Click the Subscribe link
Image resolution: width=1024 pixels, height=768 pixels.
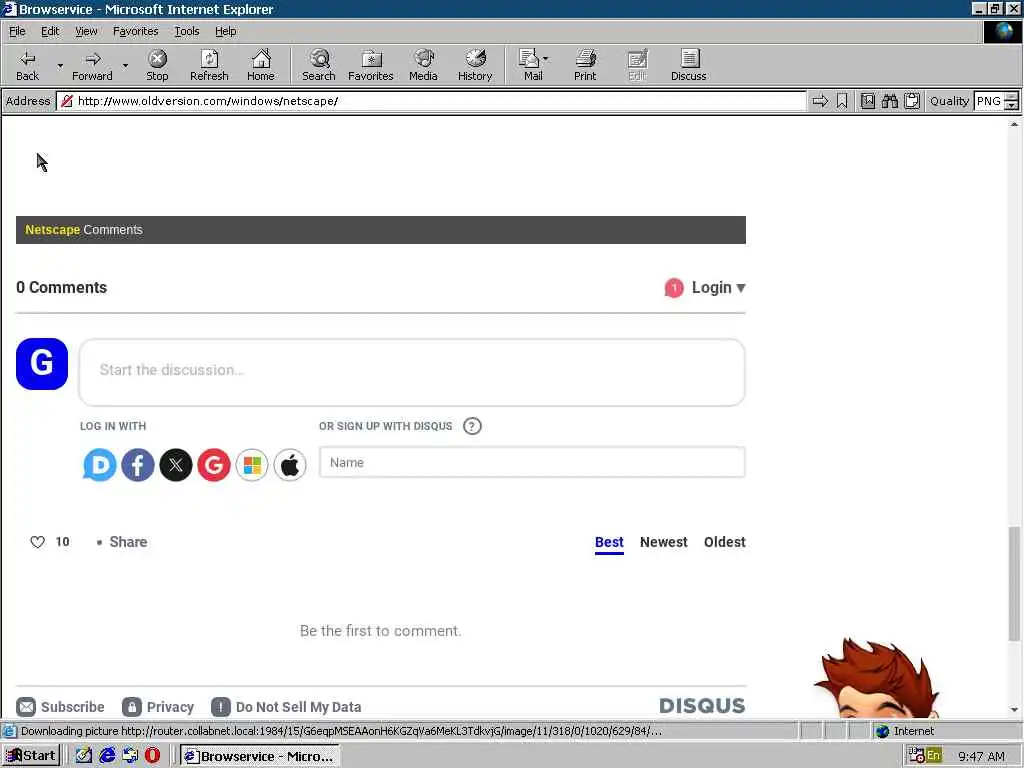tap(61, 707)
